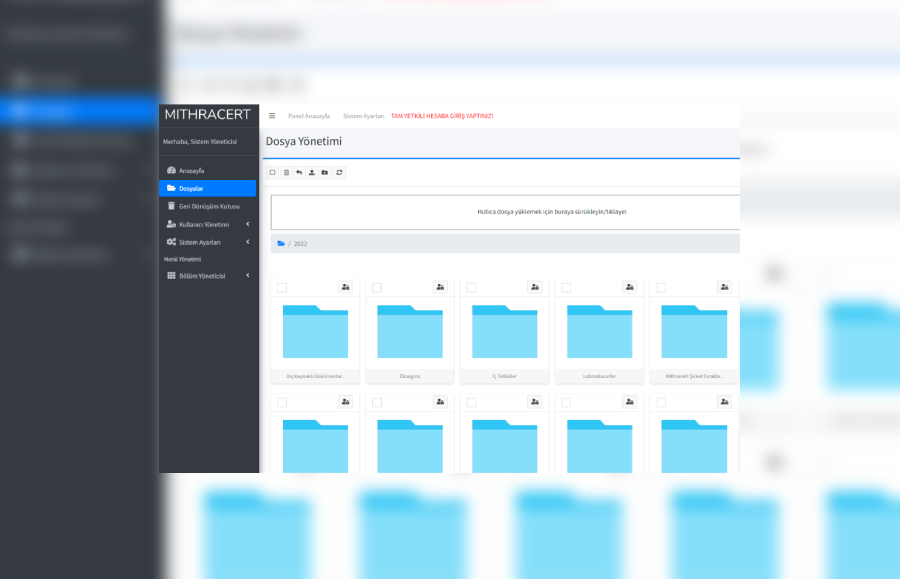
Task: Open the file upload icon in the toolbar
Action: [x=312, y=172]
